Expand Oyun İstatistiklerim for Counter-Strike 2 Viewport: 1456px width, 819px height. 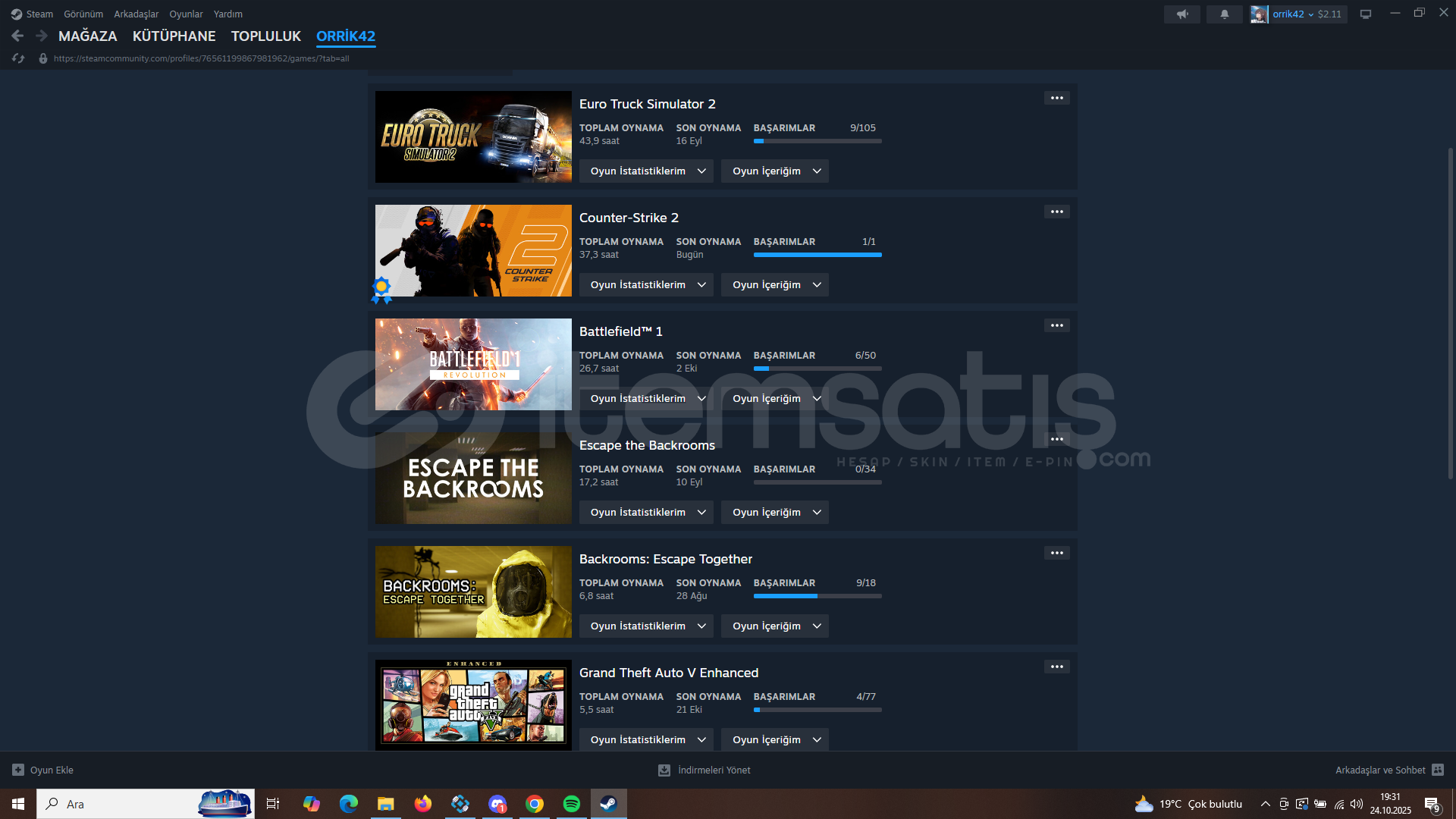[x=646, y=284]
